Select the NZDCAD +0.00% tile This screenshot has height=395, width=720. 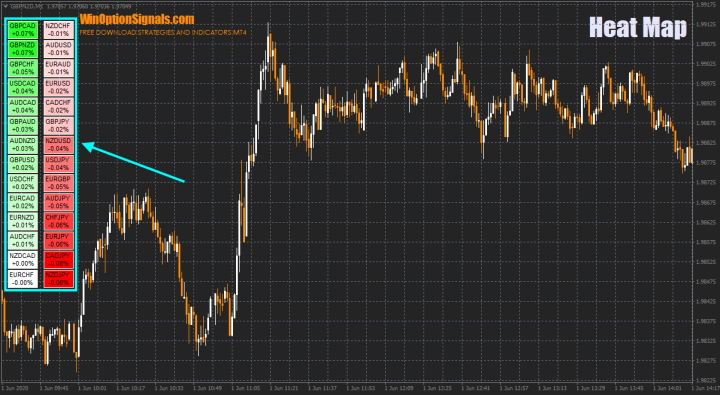[22, 260]
